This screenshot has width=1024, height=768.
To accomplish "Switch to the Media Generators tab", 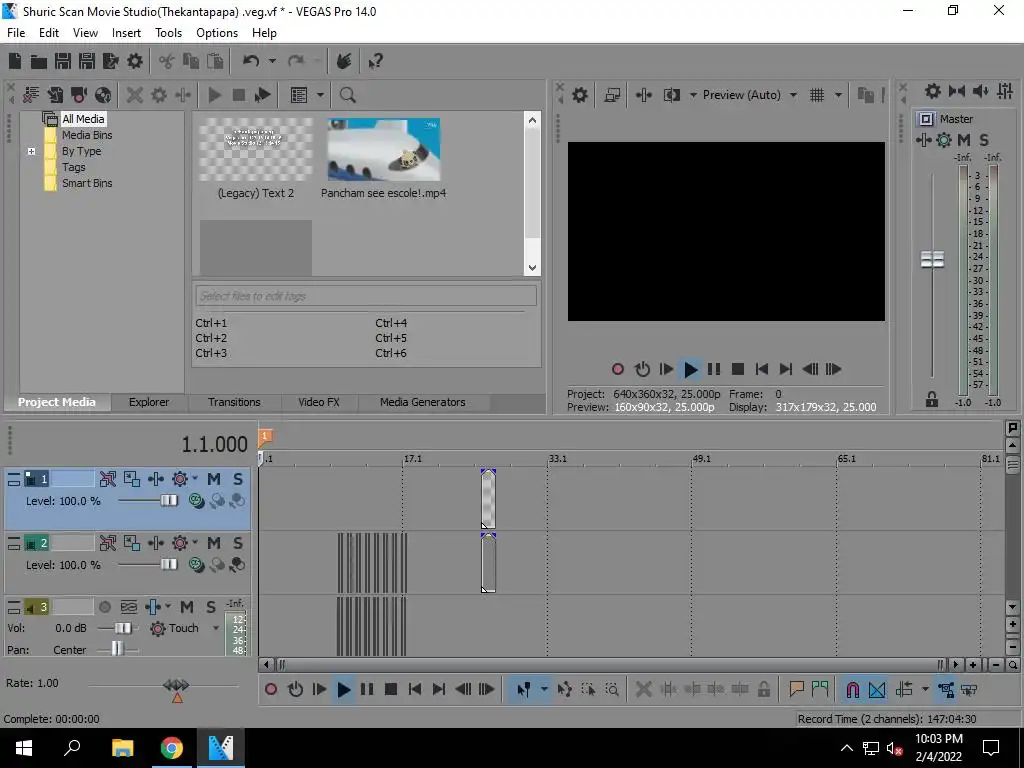I will tap(423, 402).
